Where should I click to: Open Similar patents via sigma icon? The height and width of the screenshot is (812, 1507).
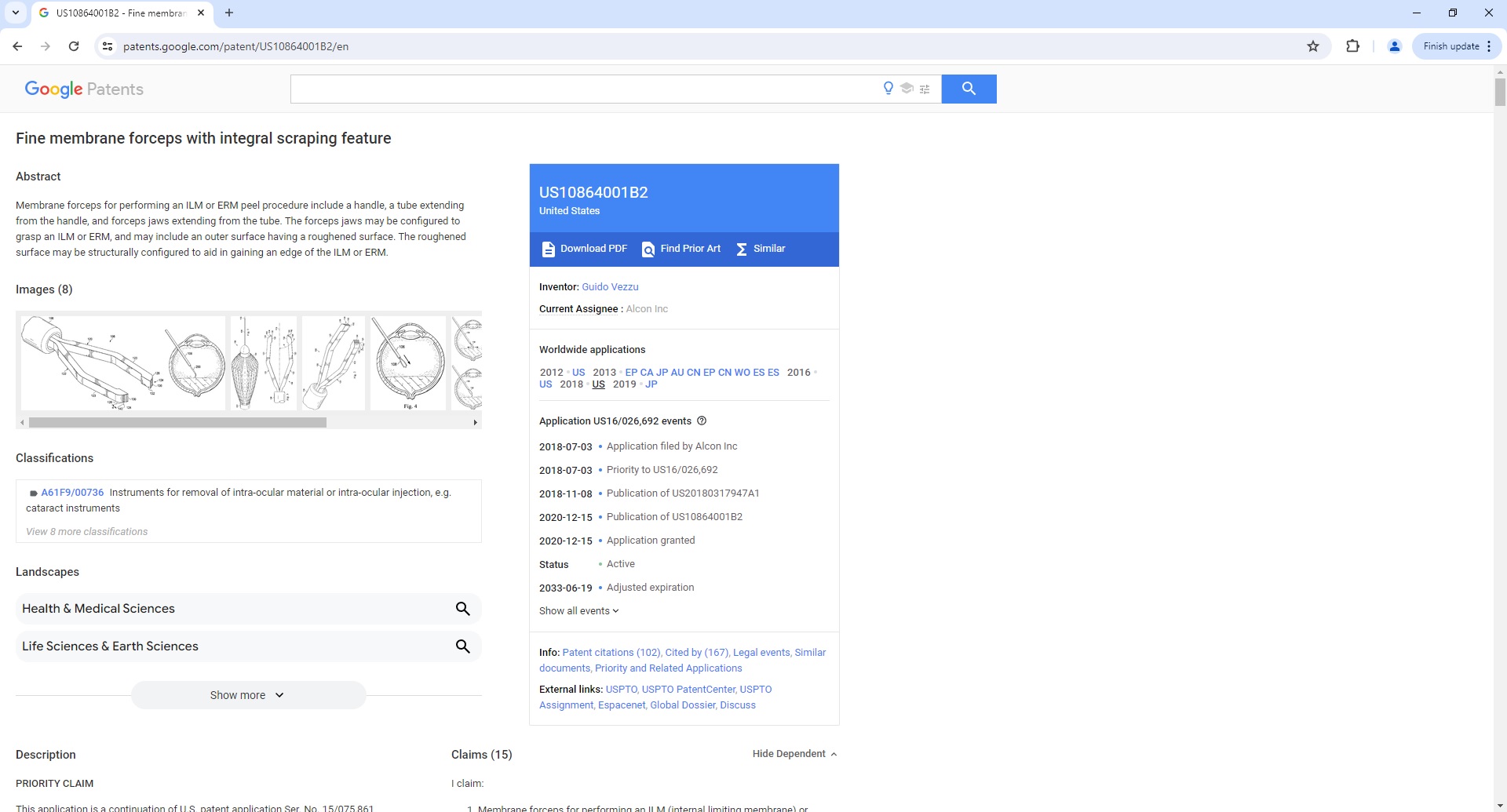click(760, 249)
